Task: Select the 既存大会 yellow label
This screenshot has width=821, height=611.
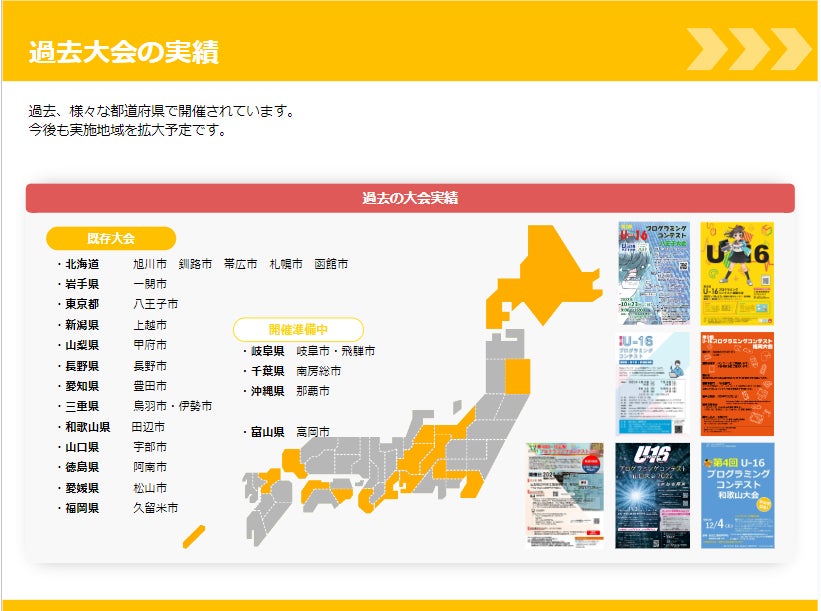Action: [111, 238]
